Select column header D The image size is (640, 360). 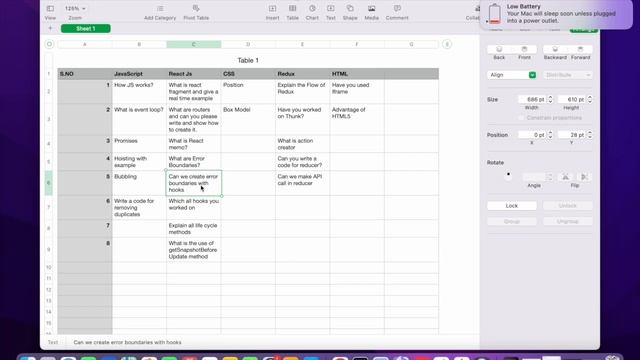click(248, 44)
